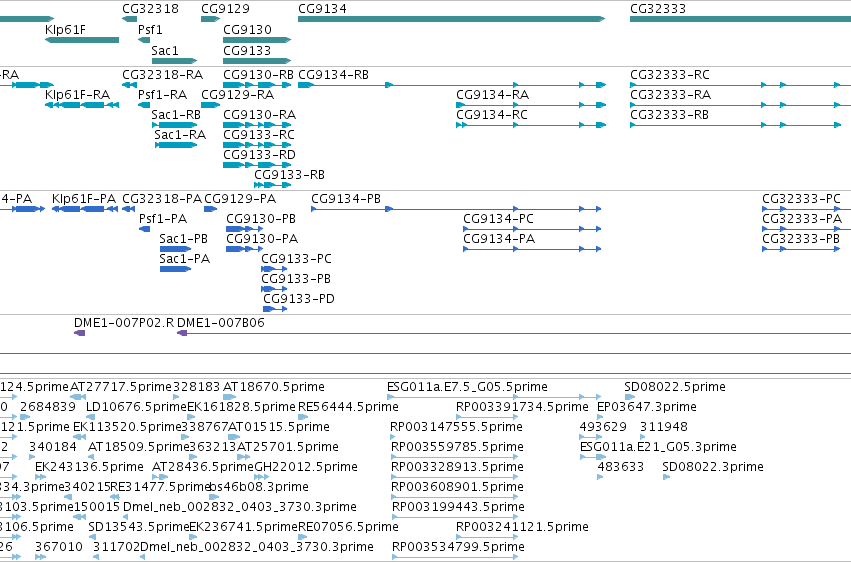Click transcript Psf1-RA
Image resolution: width=851 pixels, height=562 pixels.
(144, 105)
